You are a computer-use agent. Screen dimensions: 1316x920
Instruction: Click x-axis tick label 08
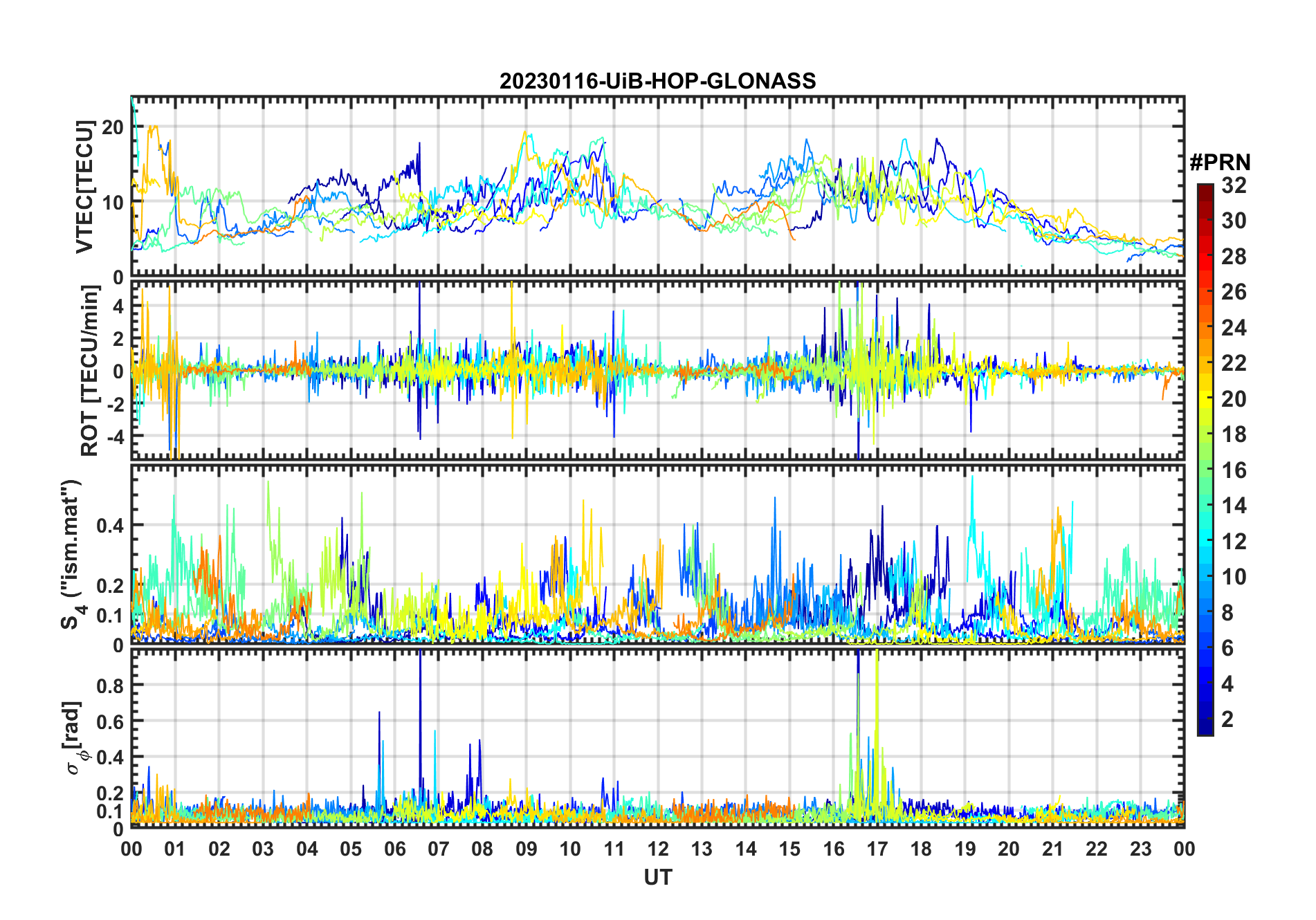click(x=482, y=849)
